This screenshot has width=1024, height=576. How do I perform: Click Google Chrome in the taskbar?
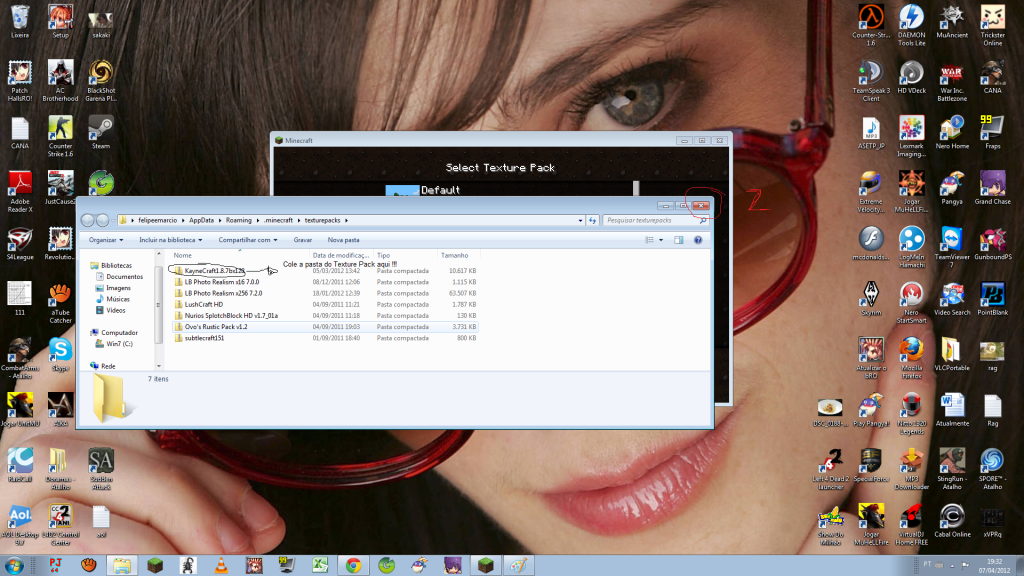tap(353, 565)
